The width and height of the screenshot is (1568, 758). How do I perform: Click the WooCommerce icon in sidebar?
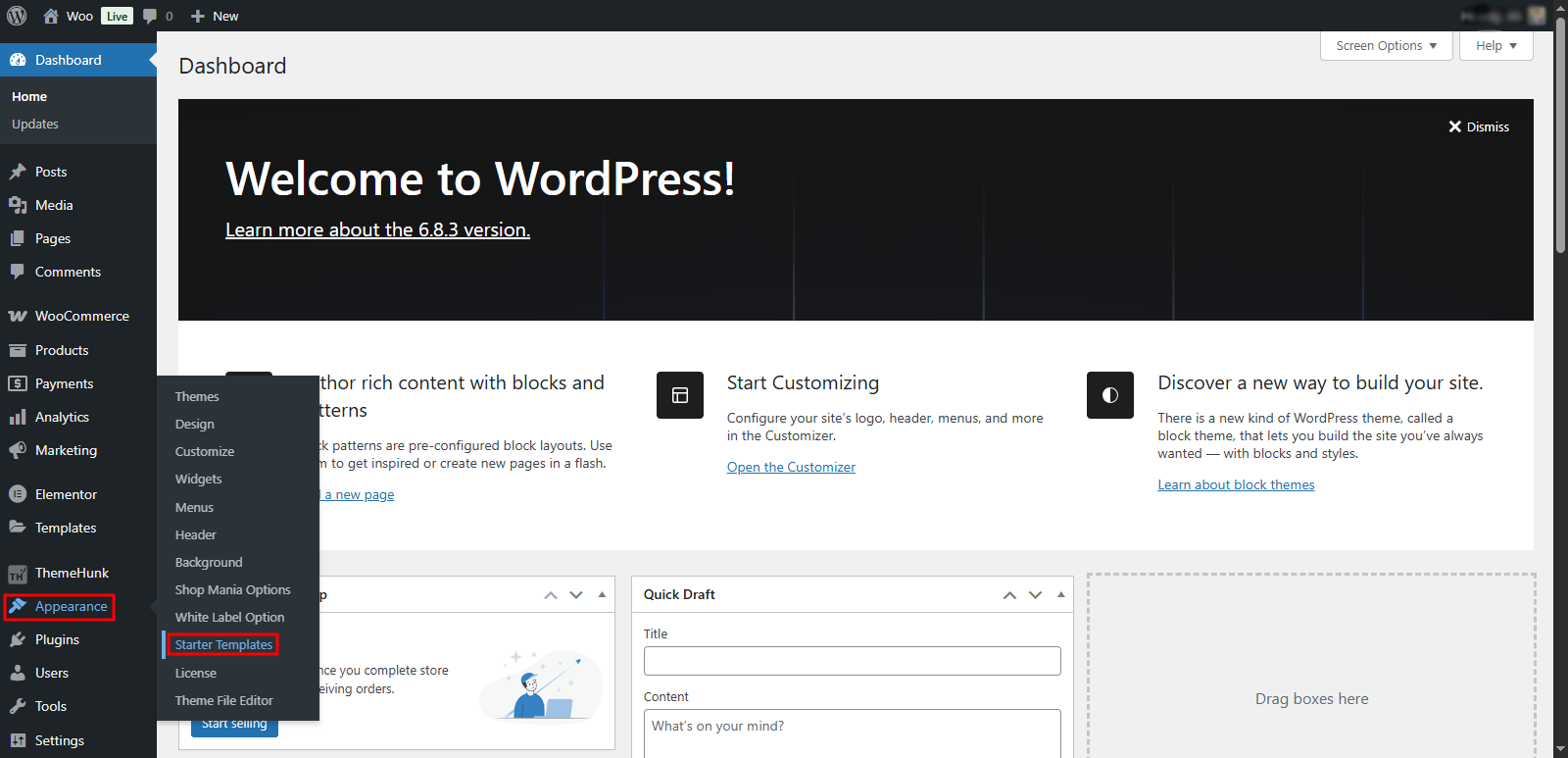(18, 316)
